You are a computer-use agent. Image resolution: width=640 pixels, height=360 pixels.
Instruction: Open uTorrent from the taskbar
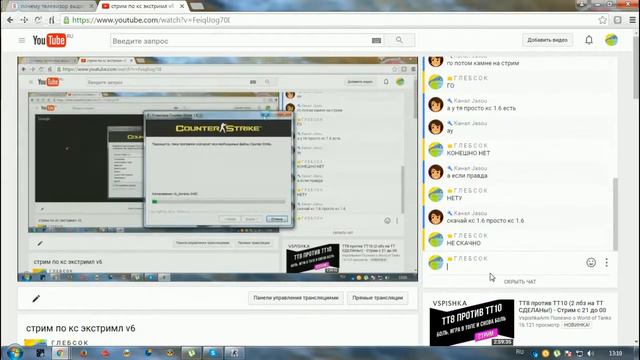pos(191,353)
